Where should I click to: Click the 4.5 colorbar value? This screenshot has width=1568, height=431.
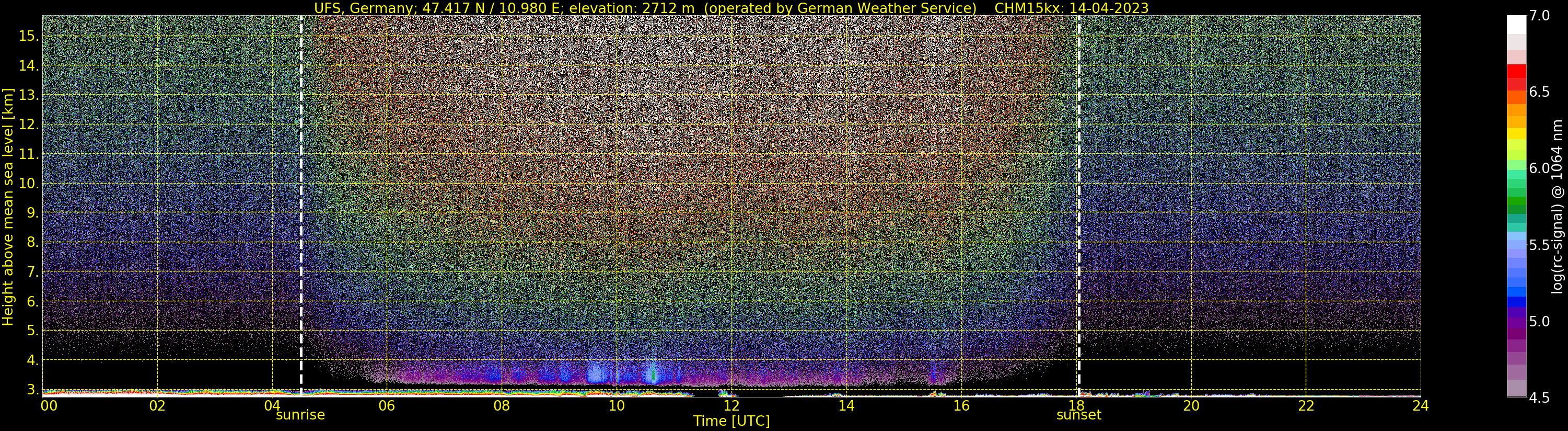(x=1539, y=398)
